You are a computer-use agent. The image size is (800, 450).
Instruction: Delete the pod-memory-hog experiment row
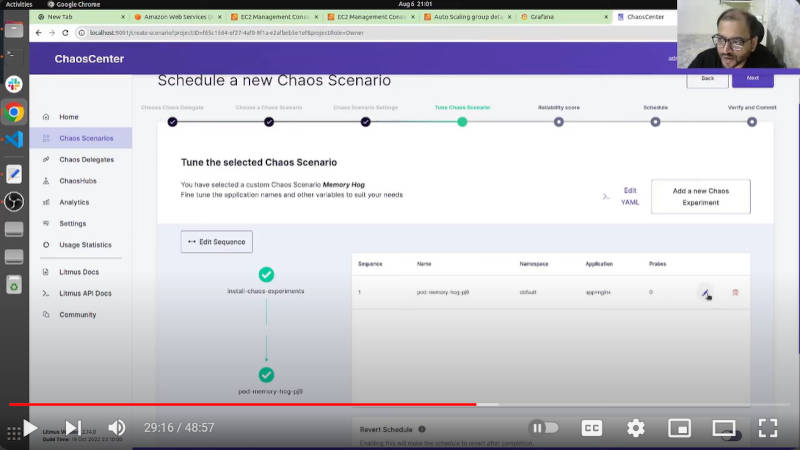click(735, 292)
